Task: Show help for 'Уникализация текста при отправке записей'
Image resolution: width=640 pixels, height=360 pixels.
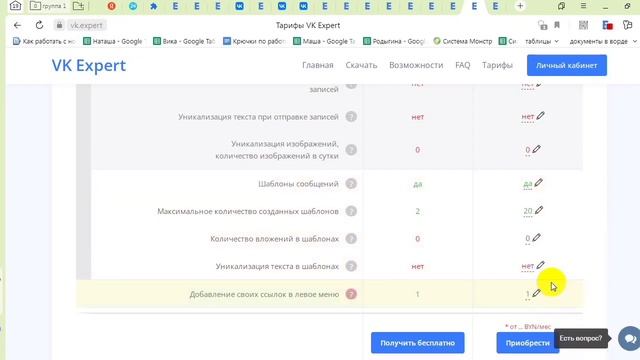Action: coord(351,117)
